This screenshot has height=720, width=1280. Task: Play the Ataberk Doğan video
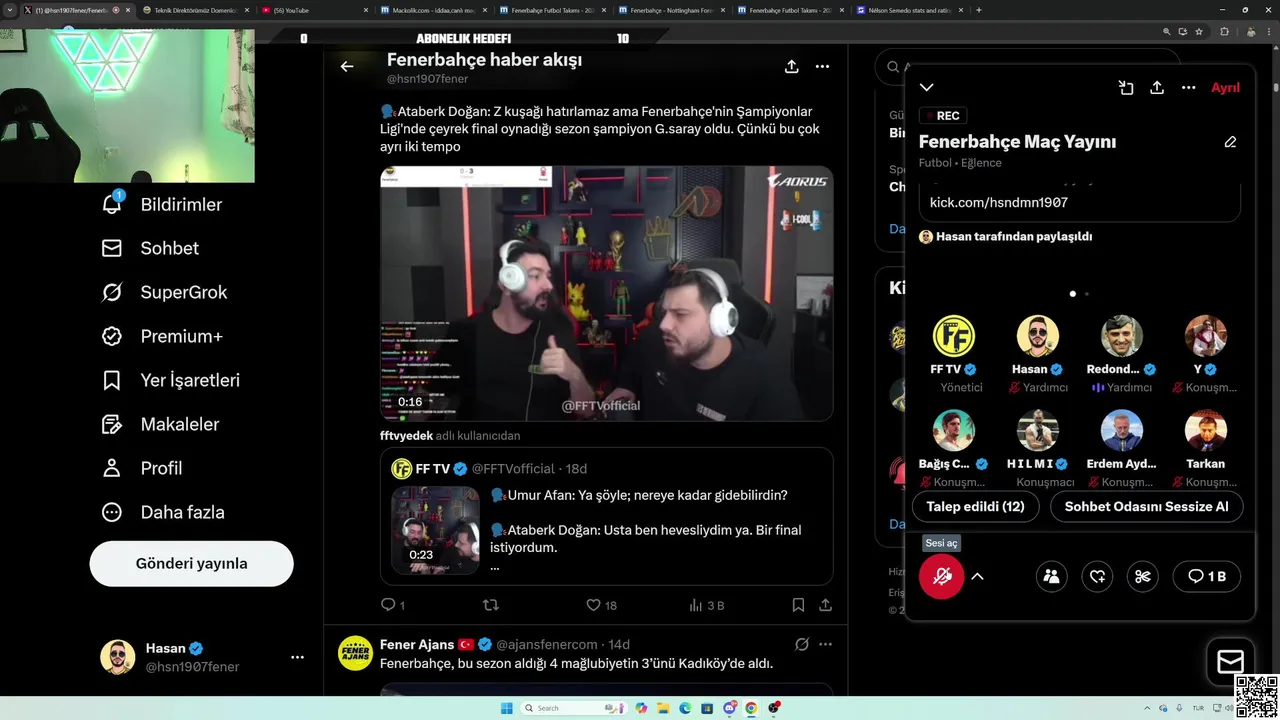tap(606, 293)
